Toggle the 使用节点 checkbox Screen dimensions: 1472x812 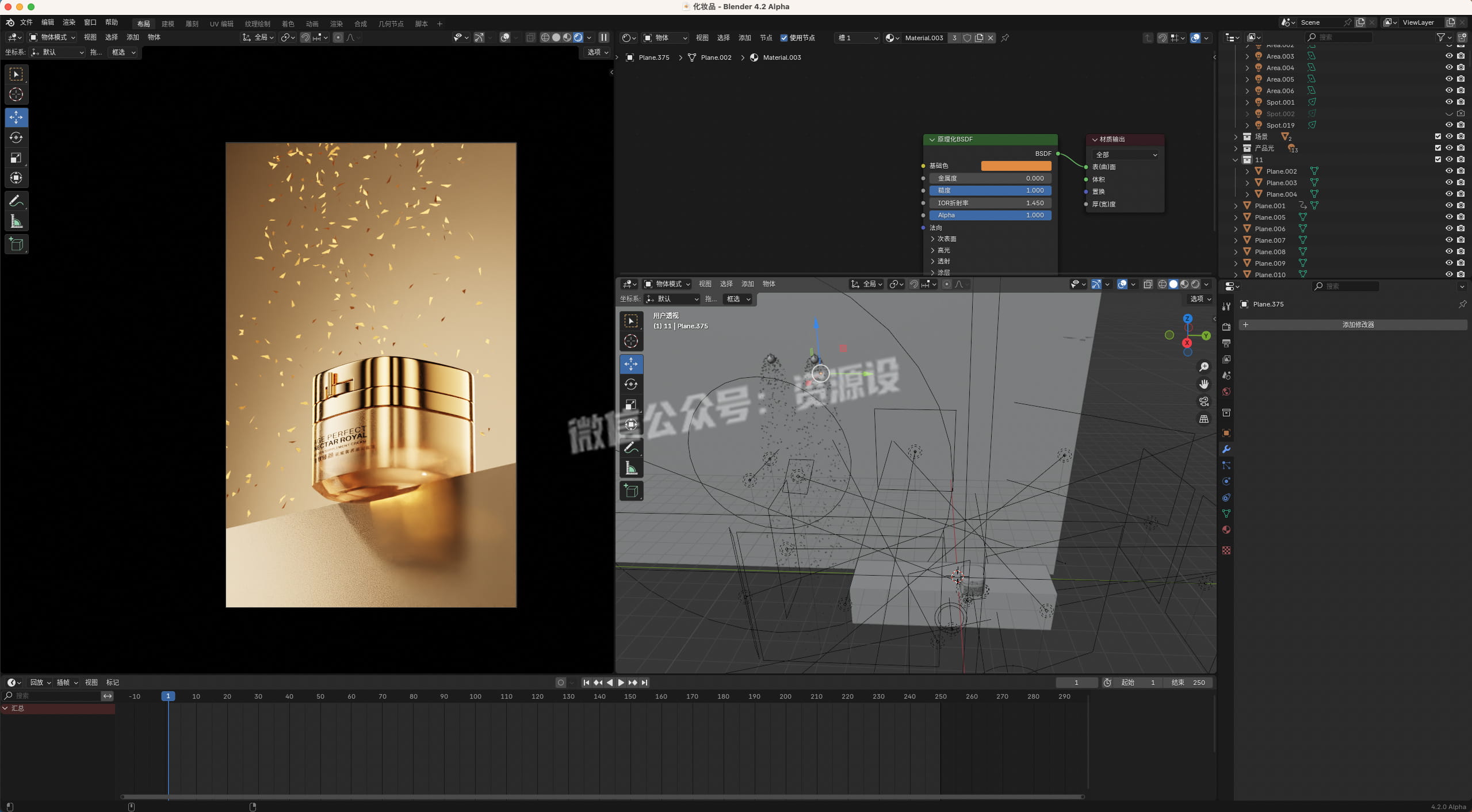[x=784, y=38]
